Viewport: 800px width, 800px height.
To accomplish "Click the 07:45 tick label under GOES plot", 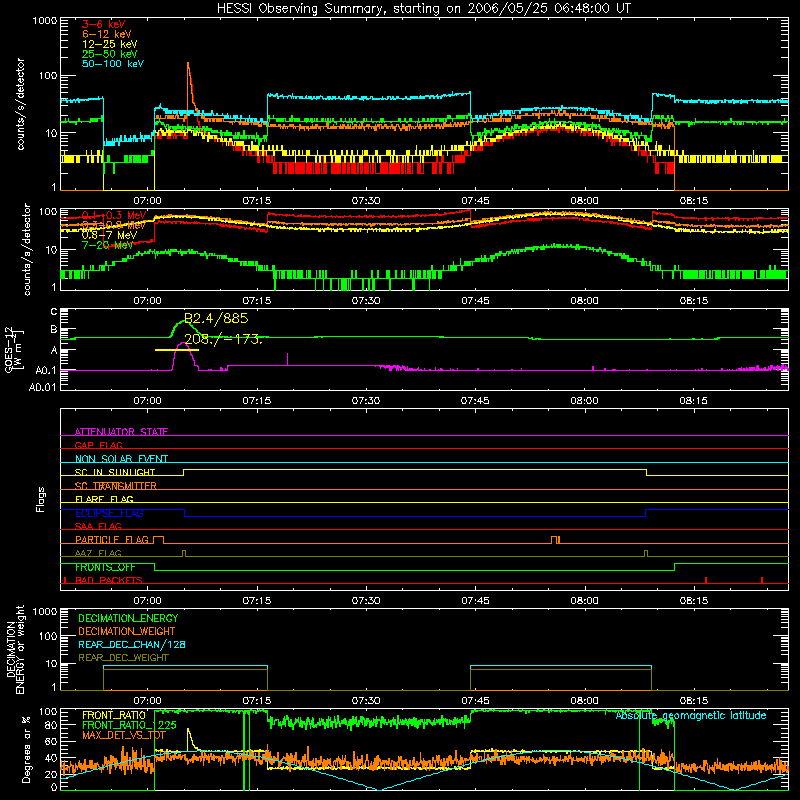I will click(475, 401).
